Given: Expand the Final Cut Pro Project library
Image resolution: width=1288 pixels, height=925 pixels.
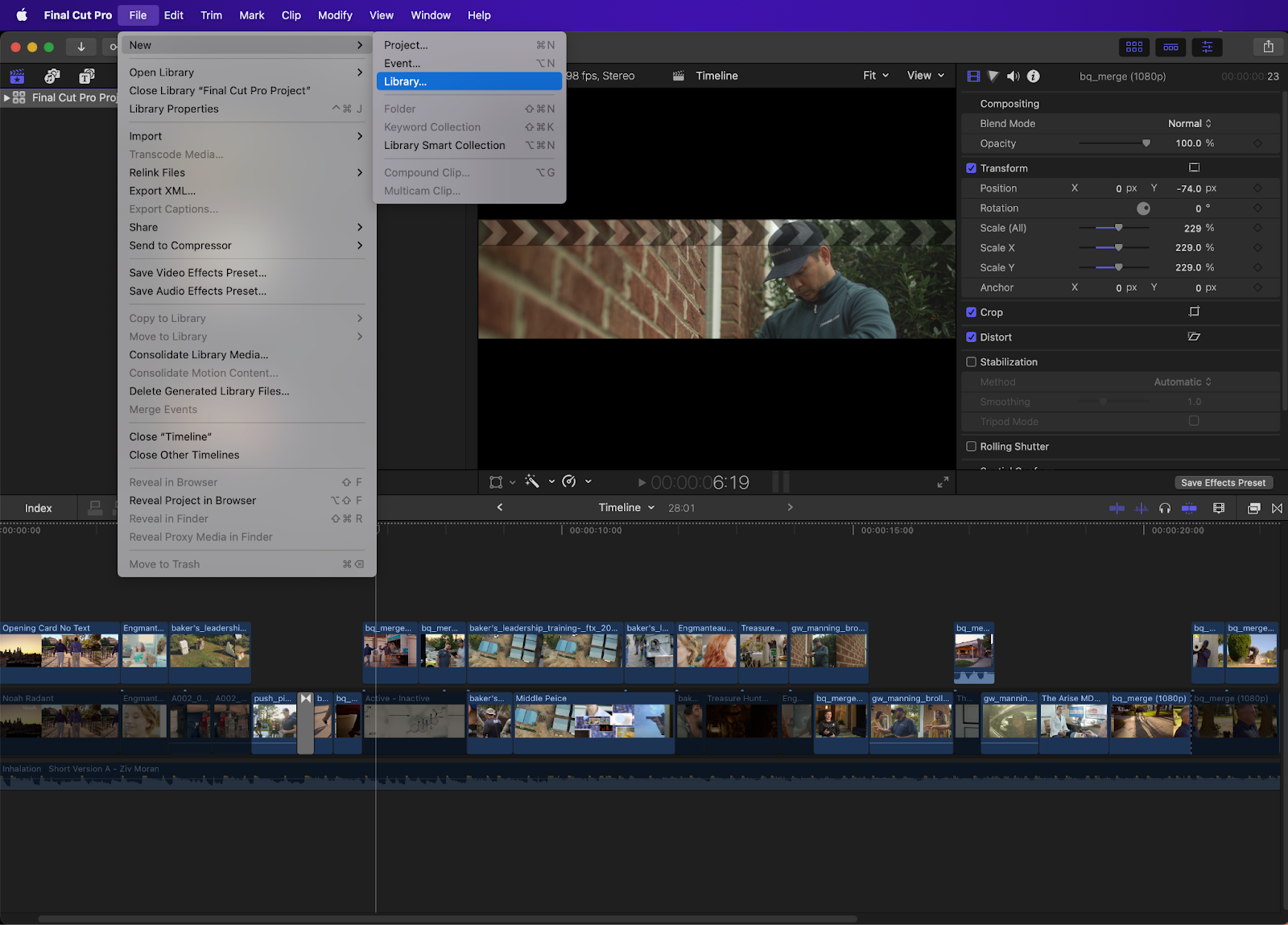Looking at the screenshot, I should (x=6, y=97).
